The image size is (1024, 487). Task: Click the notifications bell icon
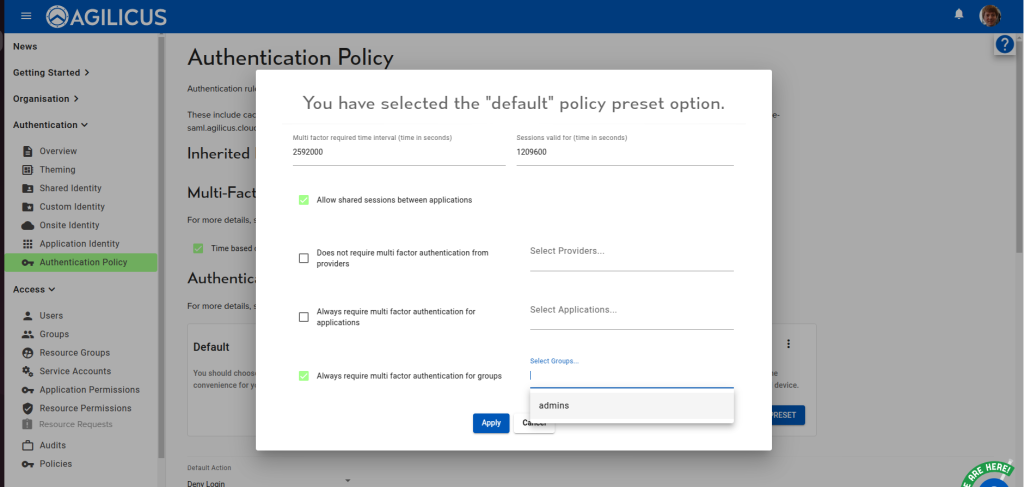pyautogui.click(x=959, y=15)
